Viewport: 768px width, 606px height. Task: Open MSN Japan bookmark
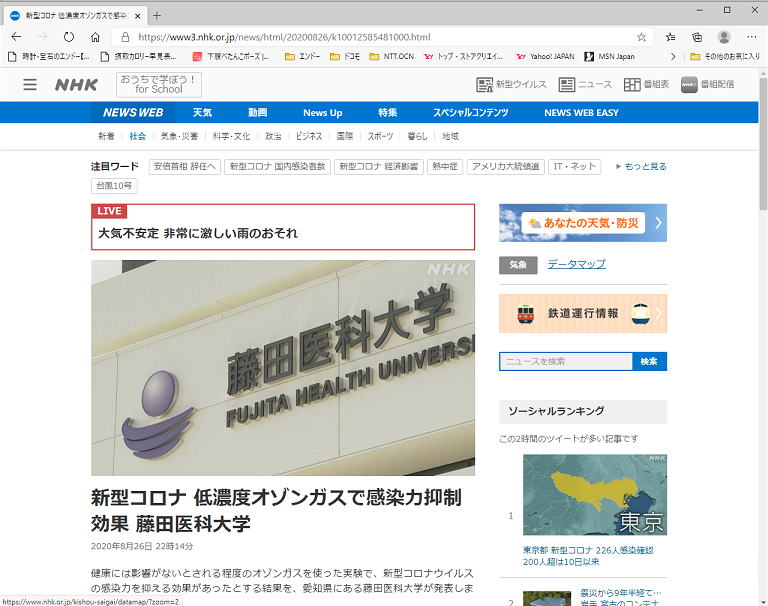[x=610, y=57]
